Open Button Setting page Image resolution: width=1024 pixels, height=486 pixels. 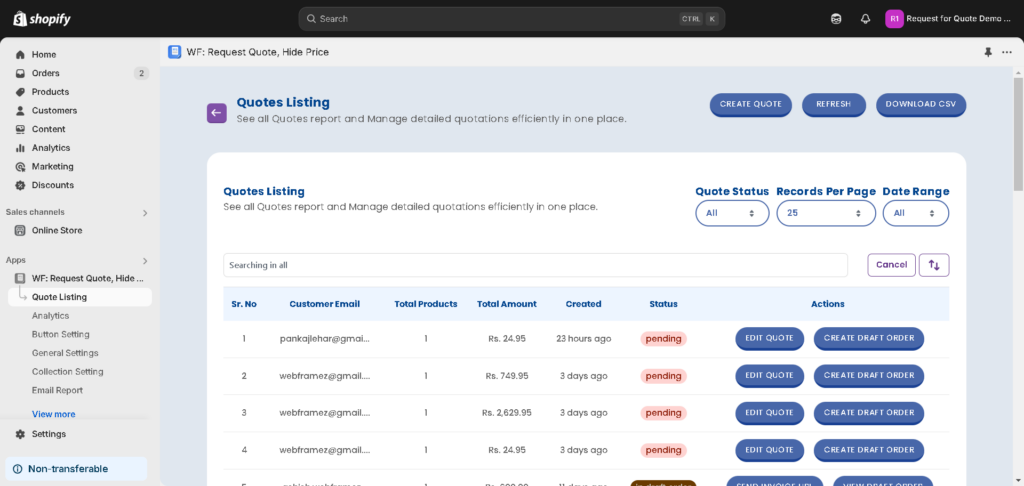pyautogui.click(x=61, y=334)
